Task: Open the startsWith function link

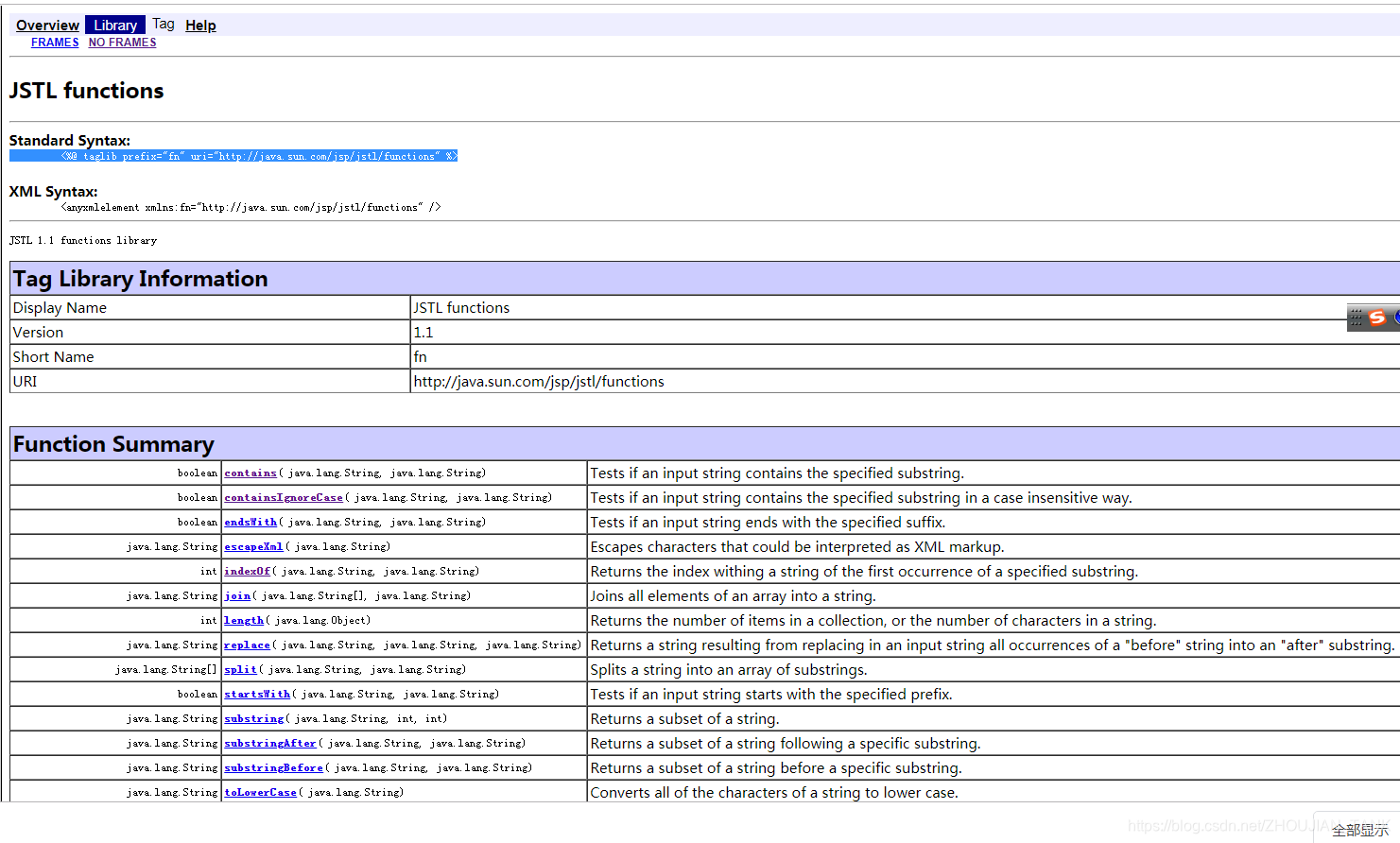Action: pyautogui.click(x=257, y=694)
